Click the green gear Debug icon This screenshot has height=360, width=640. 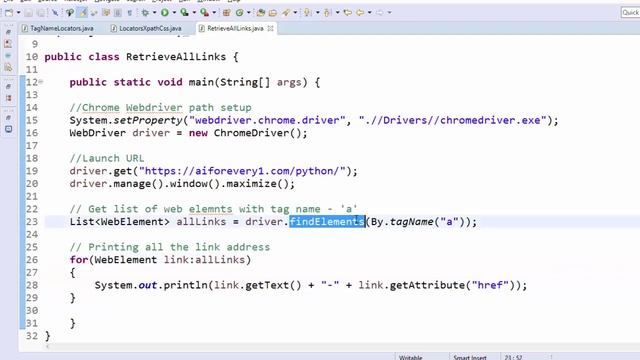pos(145,13)
